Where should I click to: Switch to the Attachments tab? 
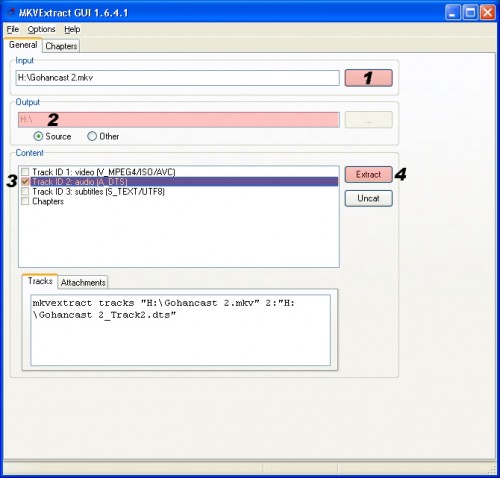tap(83, 283)
